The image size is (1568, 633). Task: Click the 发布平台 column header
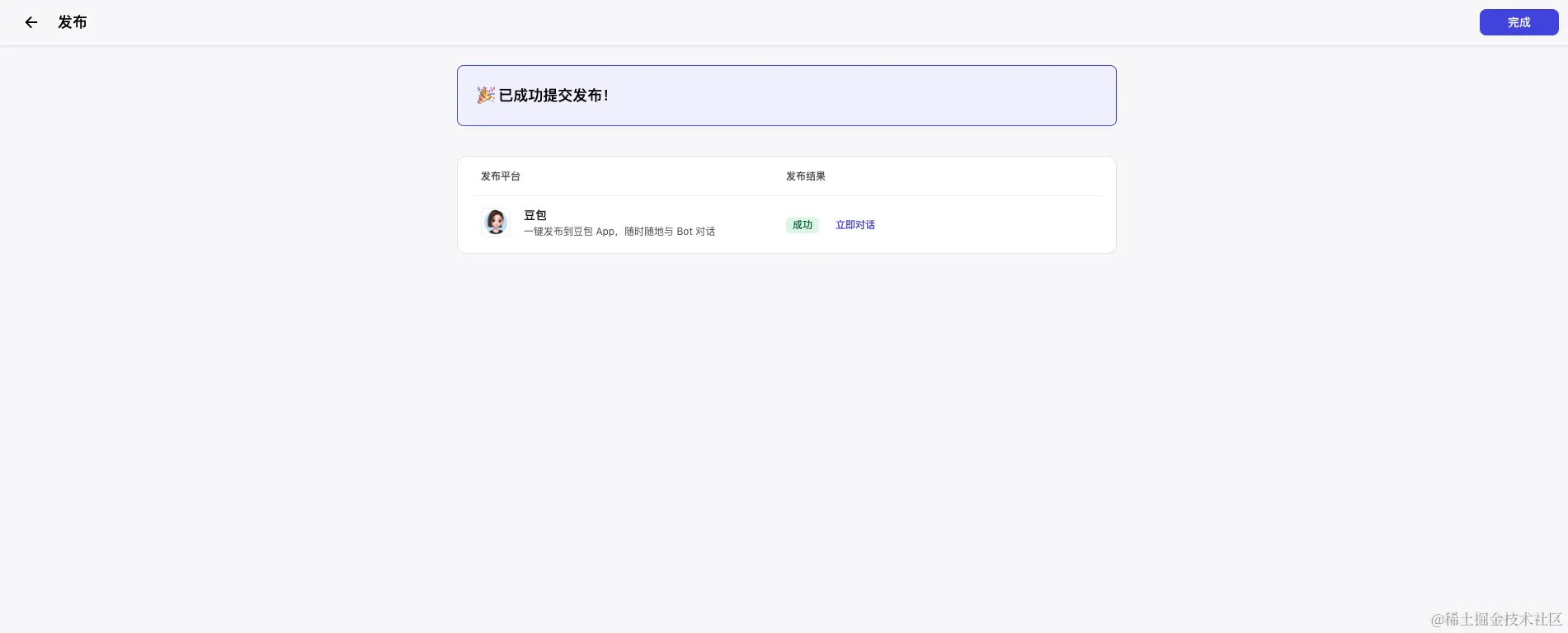[501, 176]
